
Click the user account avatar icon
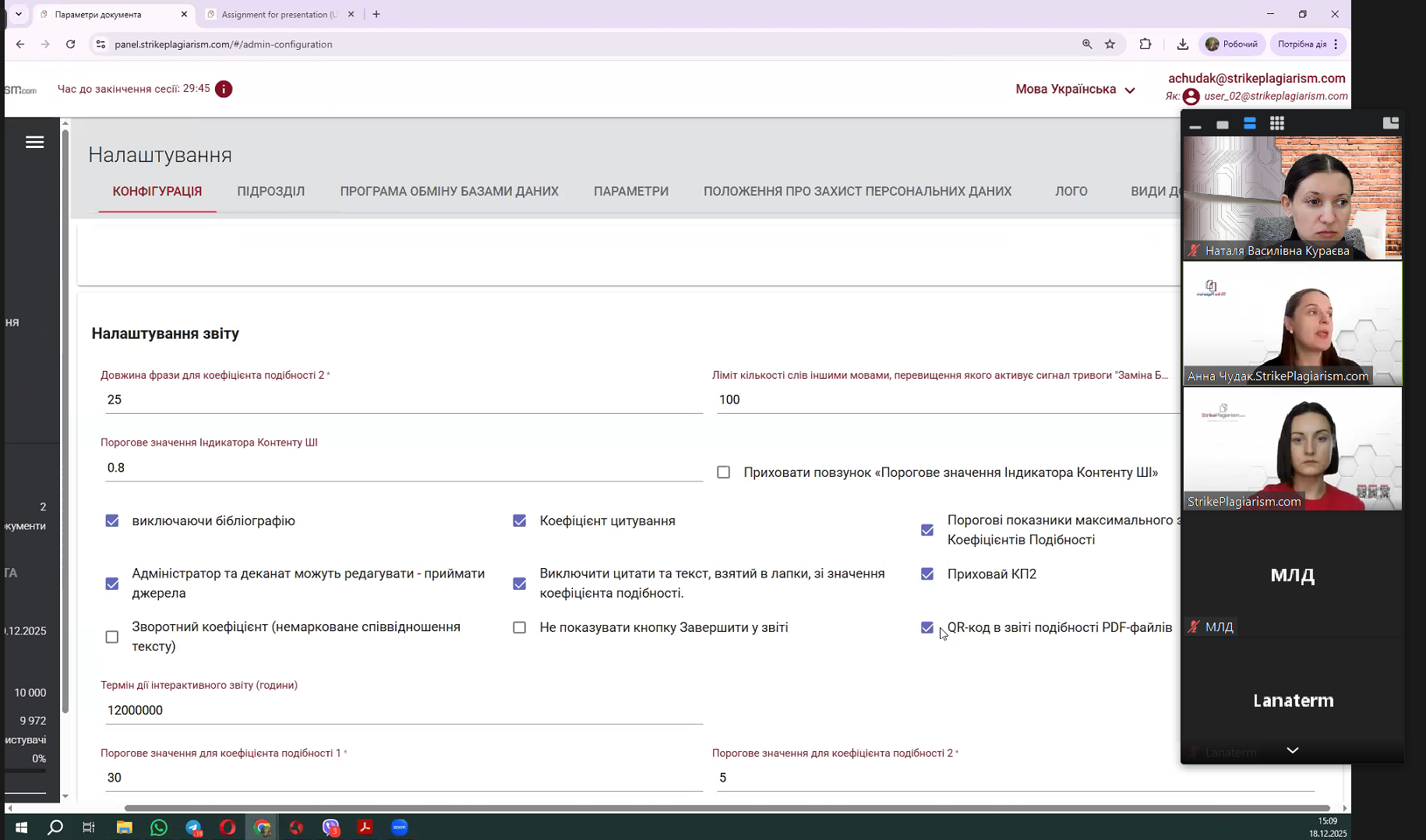pos(1191,97)
